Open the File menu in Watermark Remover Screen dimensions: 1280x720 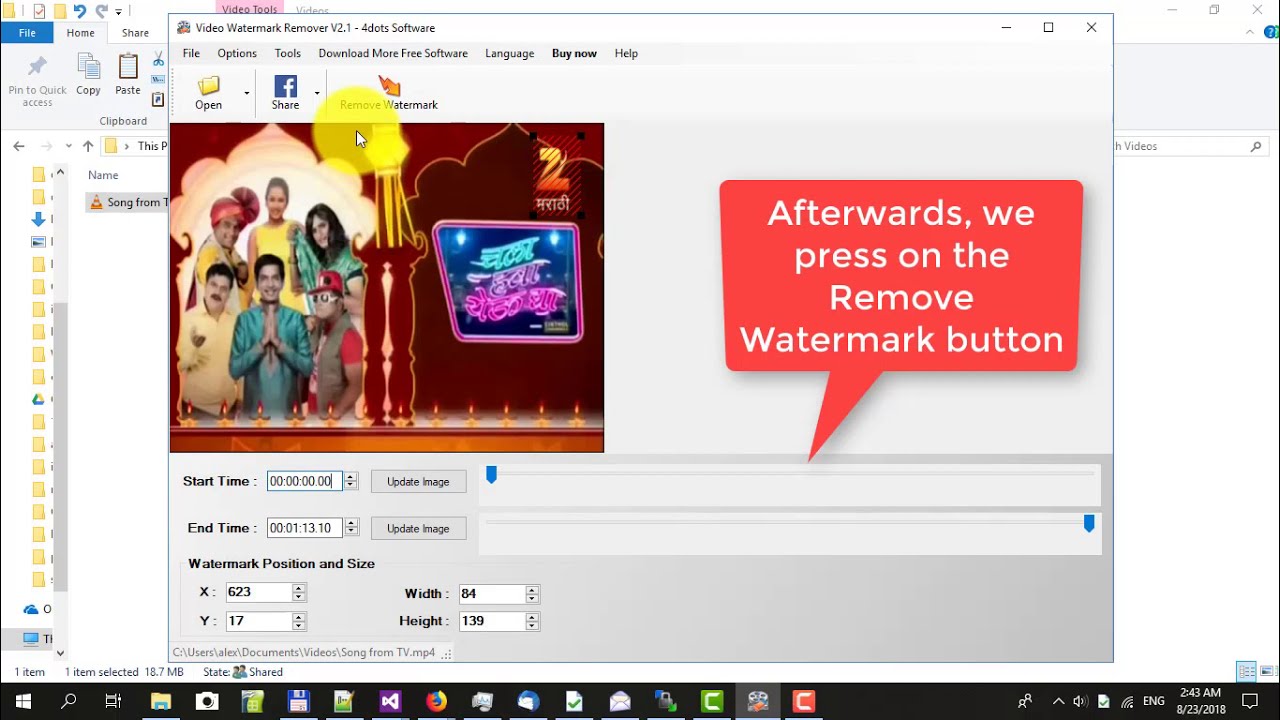(191, 53)
